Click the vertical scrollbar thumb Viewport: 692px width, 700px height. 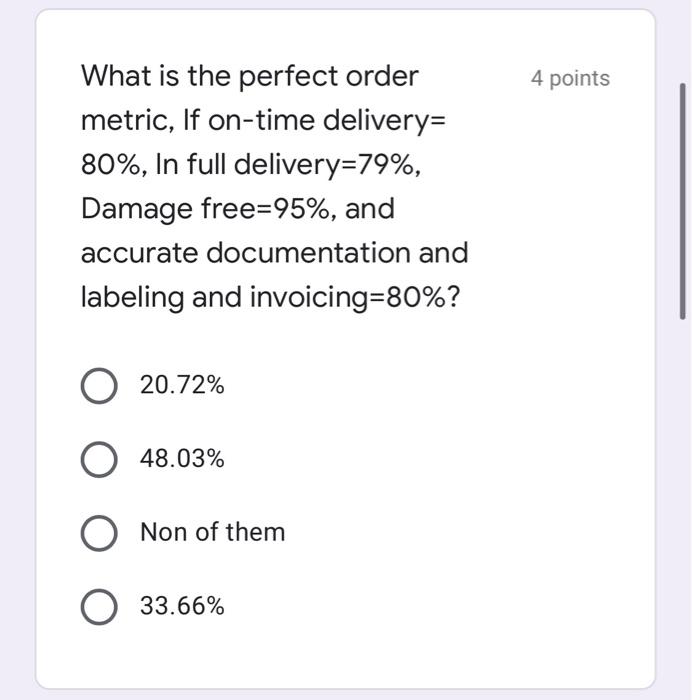click(x=684, y=200)
